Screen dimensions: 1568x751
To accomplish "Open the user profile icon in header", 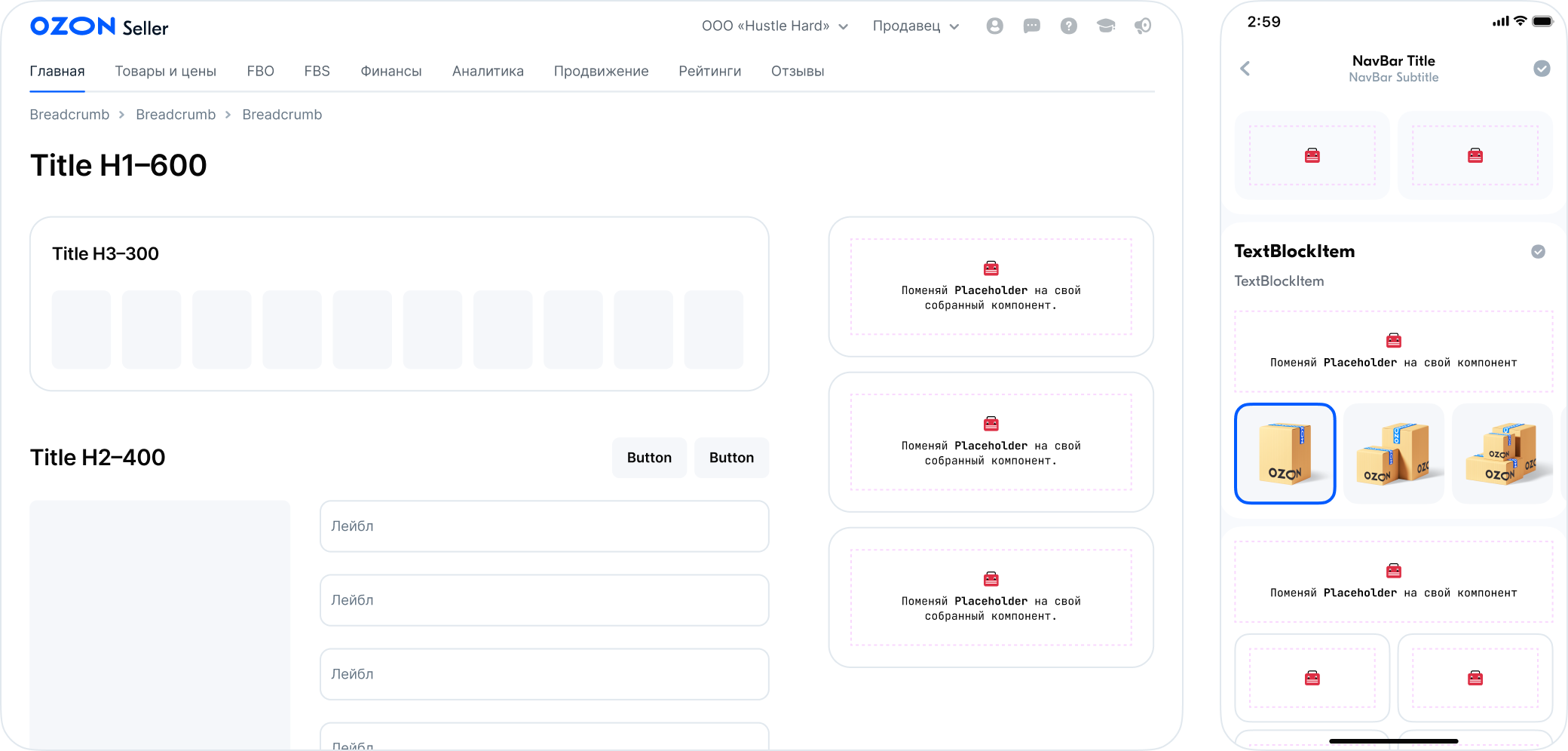I will 994,26.
